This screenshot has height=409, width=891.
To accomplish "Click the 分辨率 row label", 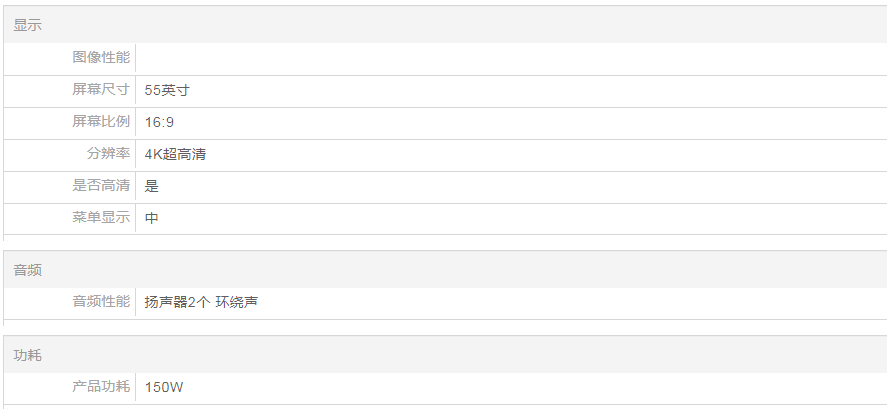I will click(108, 154).
